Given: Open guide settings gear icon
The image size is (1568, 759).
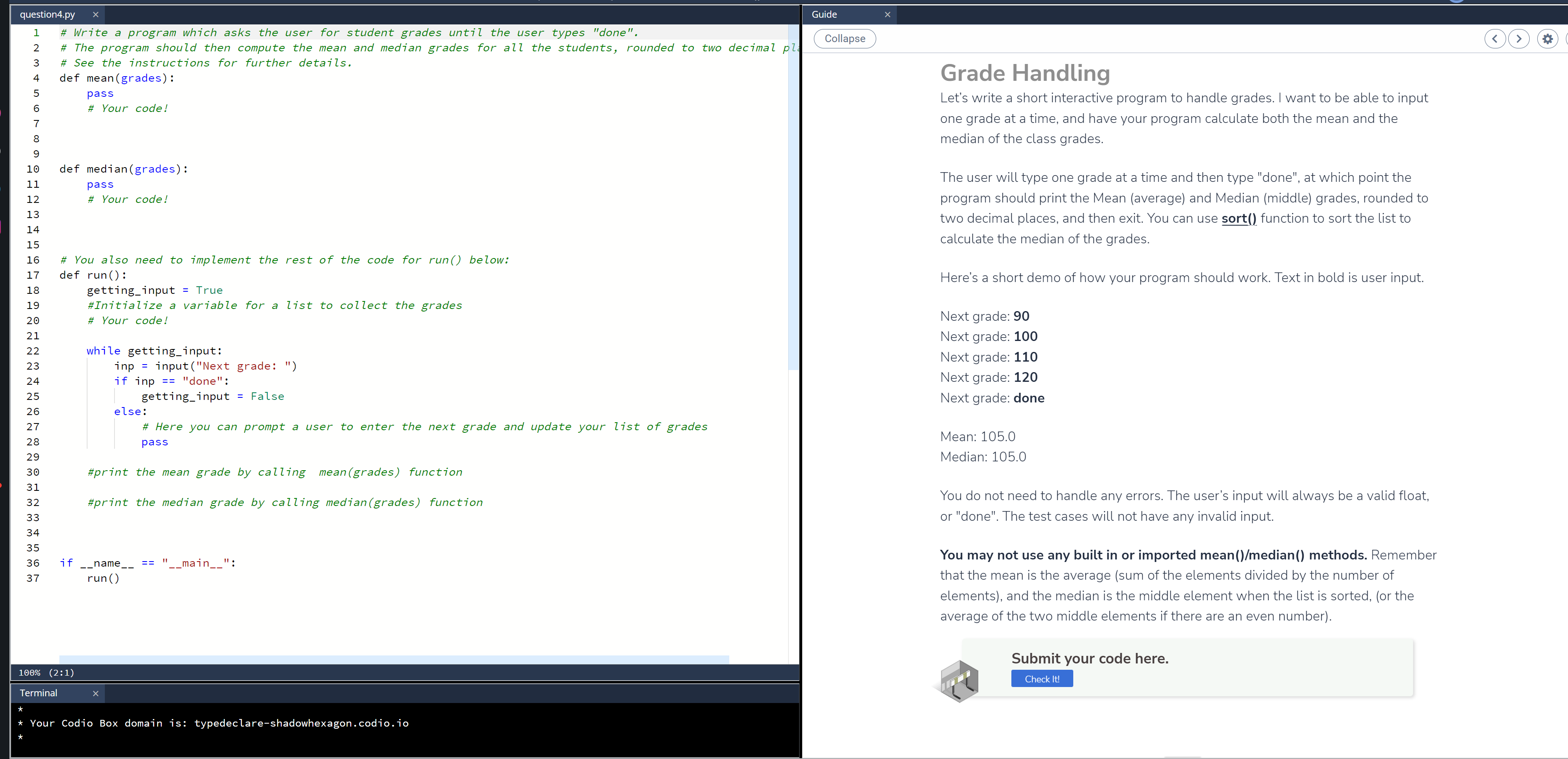Looking at the screenshot, I should point(1547,39).
